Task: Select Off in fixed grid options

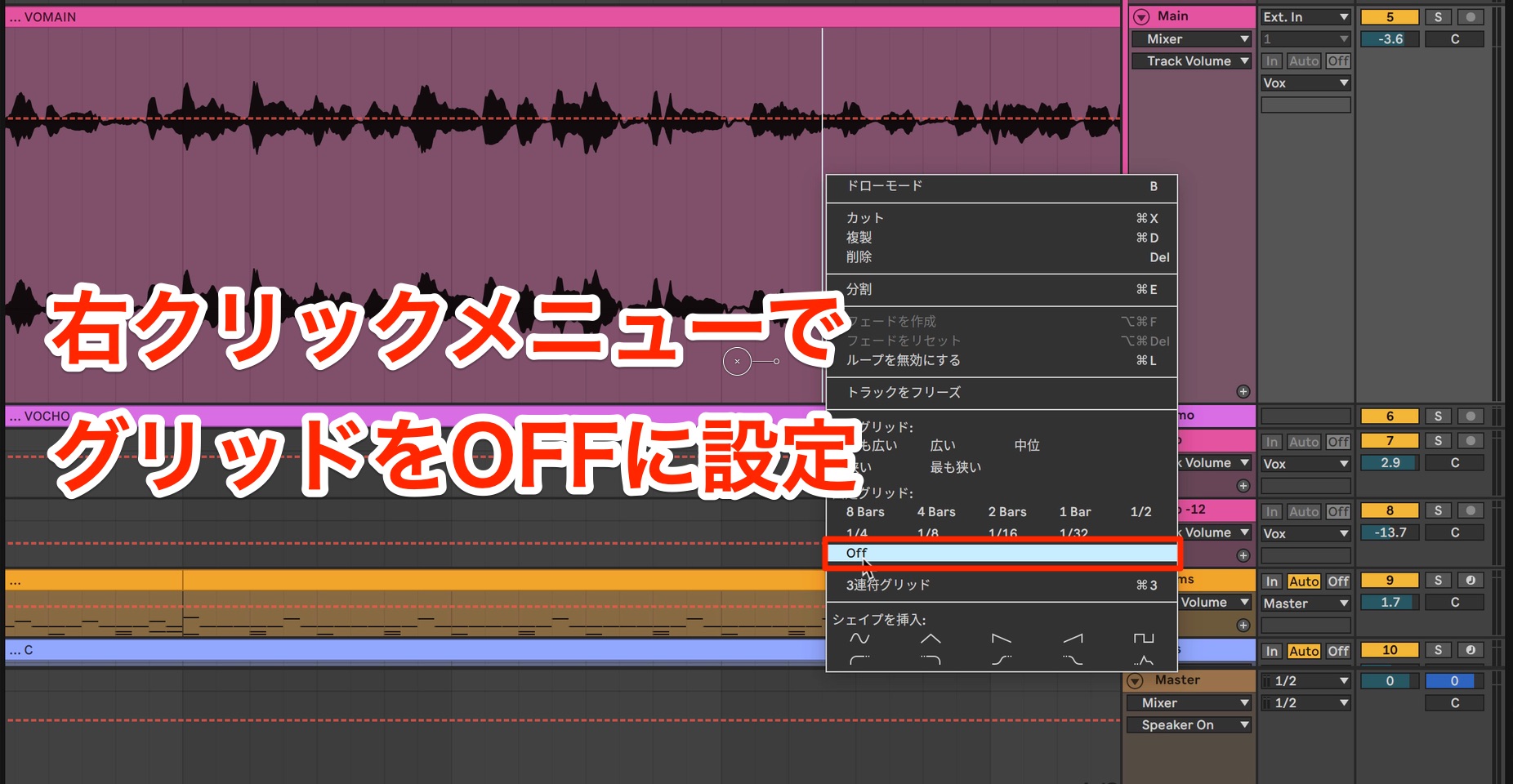Action: coord(1002,554)
